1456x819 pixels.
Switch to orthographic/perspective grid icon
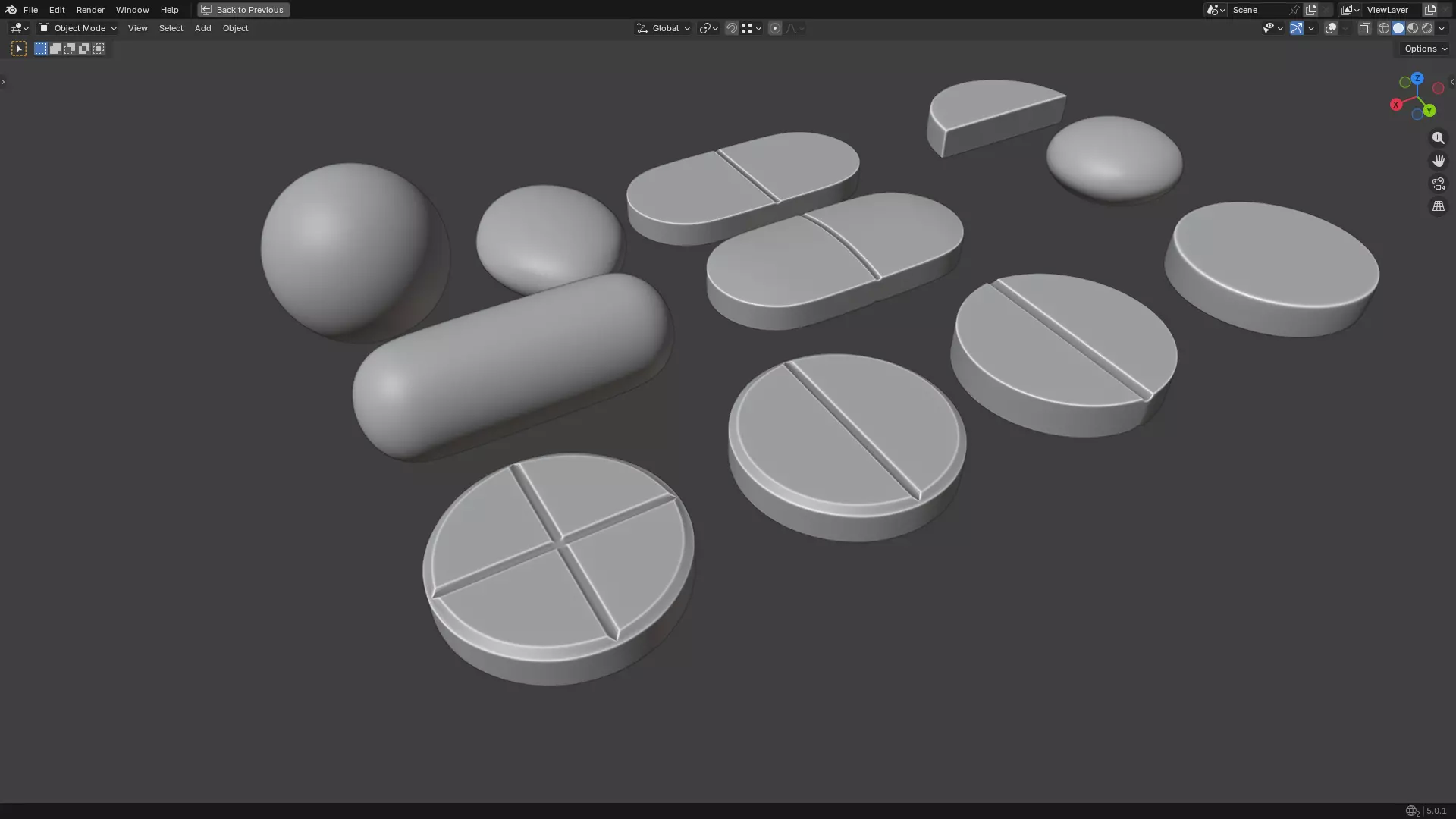[1438, 206]
